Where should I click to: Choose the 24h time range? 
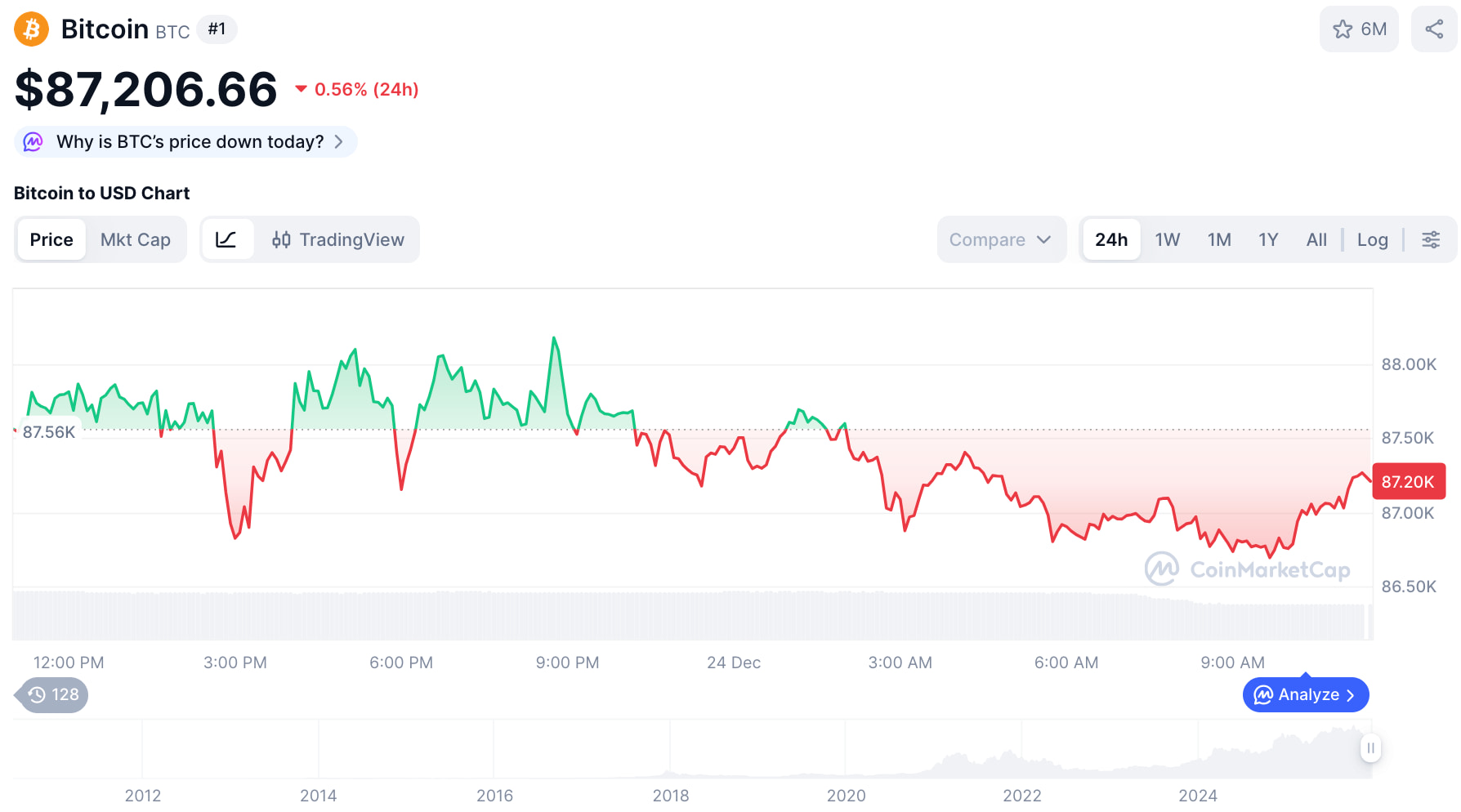(x=1111, y=239)
